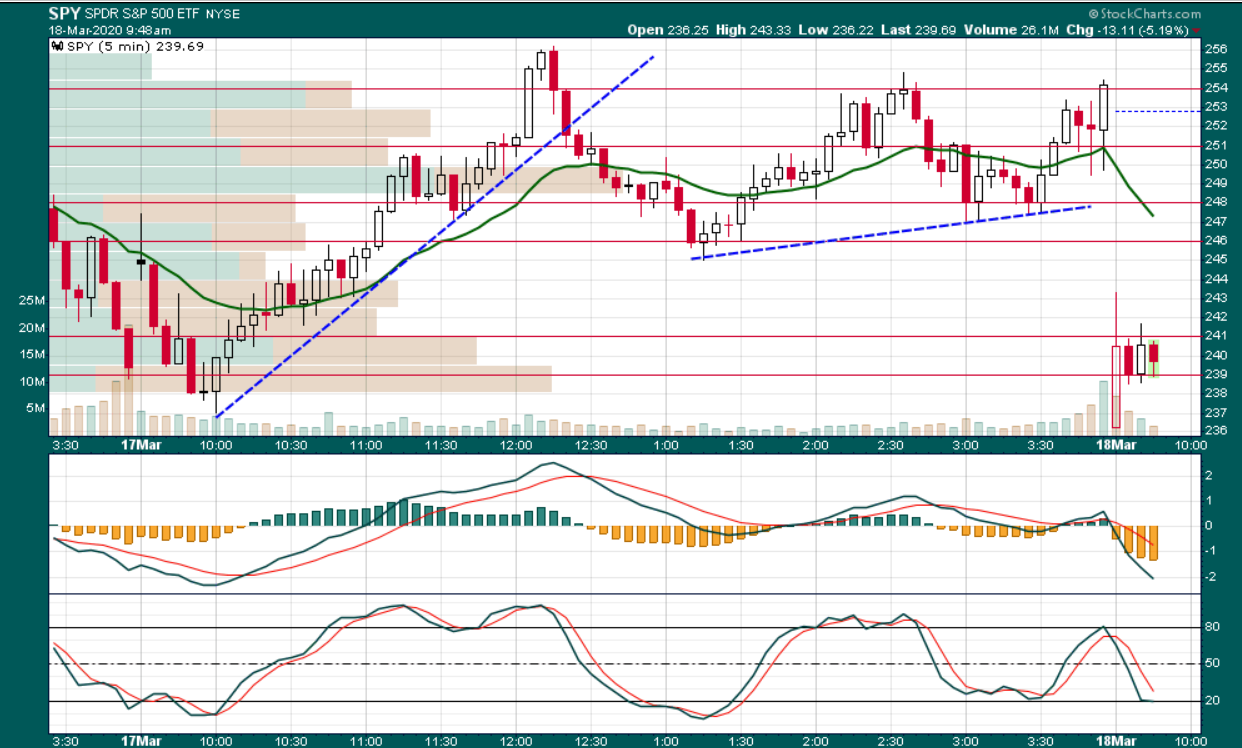Click the 15M volume scale label
This screenshot has height=748, width=1242.
pyautogui.click(x=32, y=355)
